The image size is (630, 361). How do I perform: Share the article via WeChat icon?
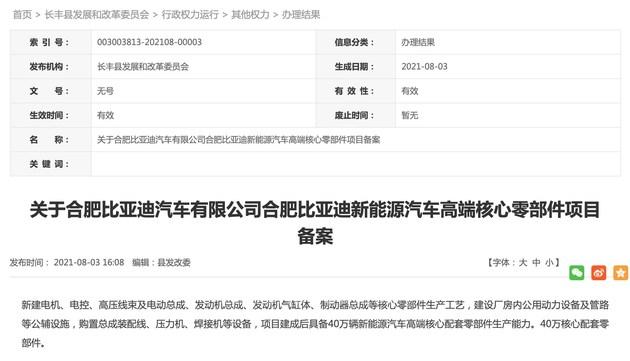click(x=577, y=273)
